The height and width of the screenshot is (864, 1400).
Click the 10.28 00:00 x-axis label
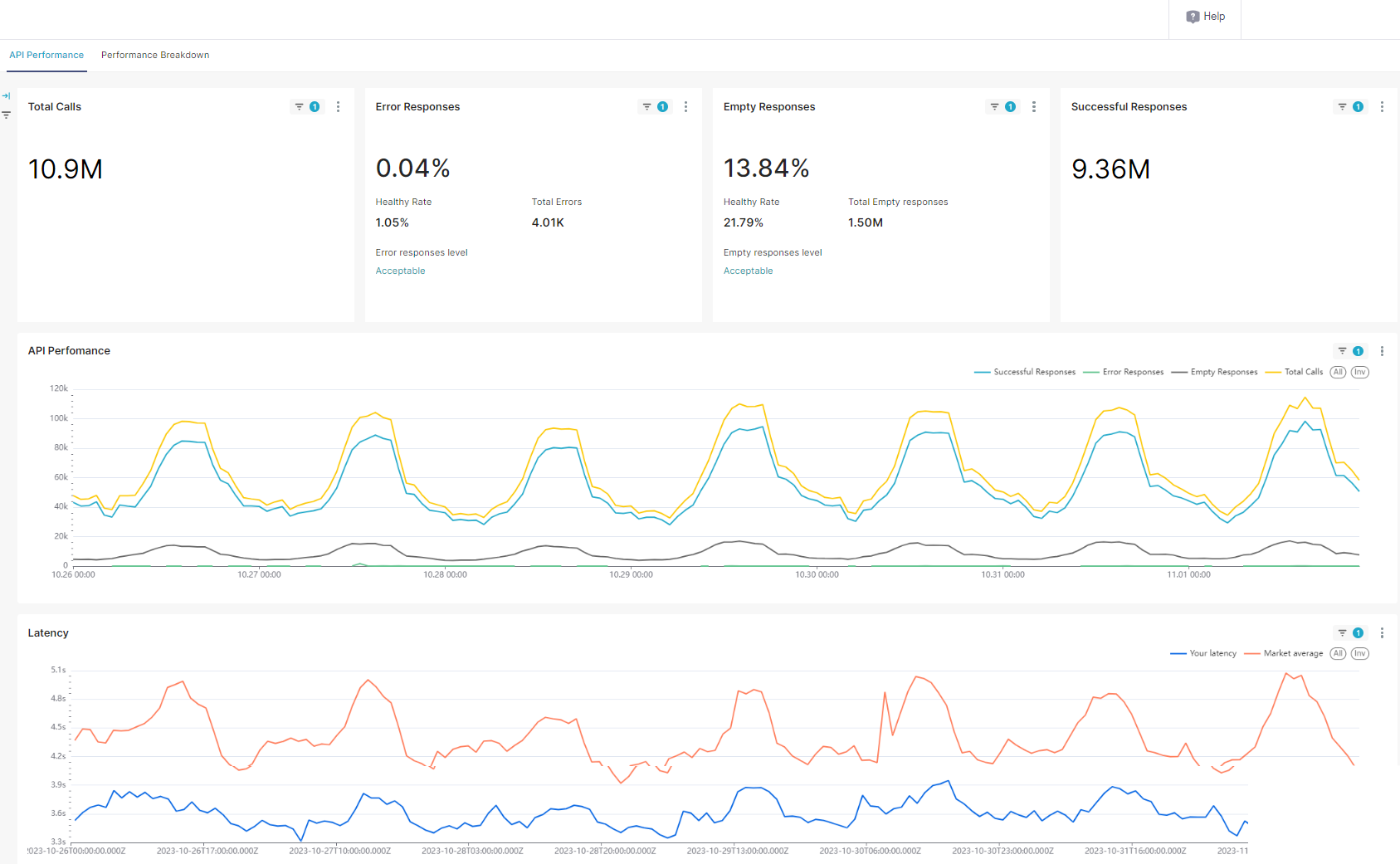click(445, 574)
